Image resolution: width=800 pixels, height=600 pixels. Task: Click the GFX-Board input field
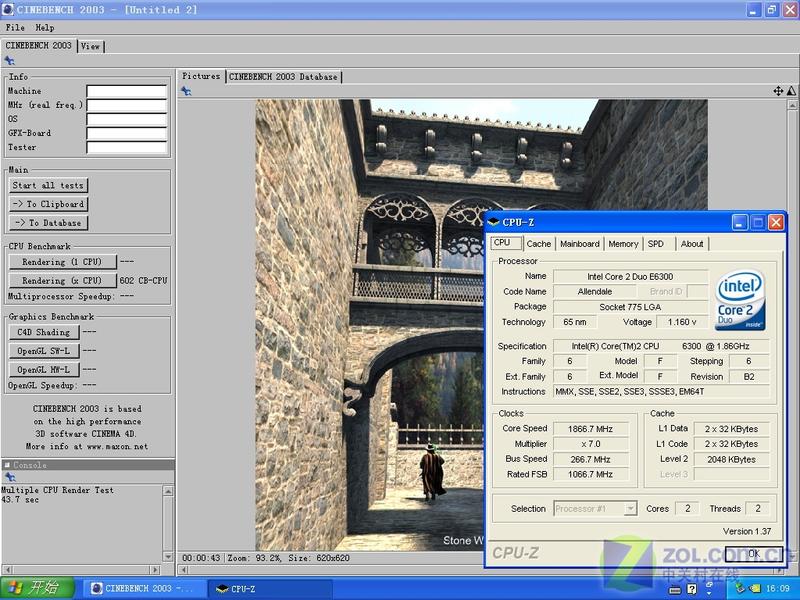coord(127,133)
